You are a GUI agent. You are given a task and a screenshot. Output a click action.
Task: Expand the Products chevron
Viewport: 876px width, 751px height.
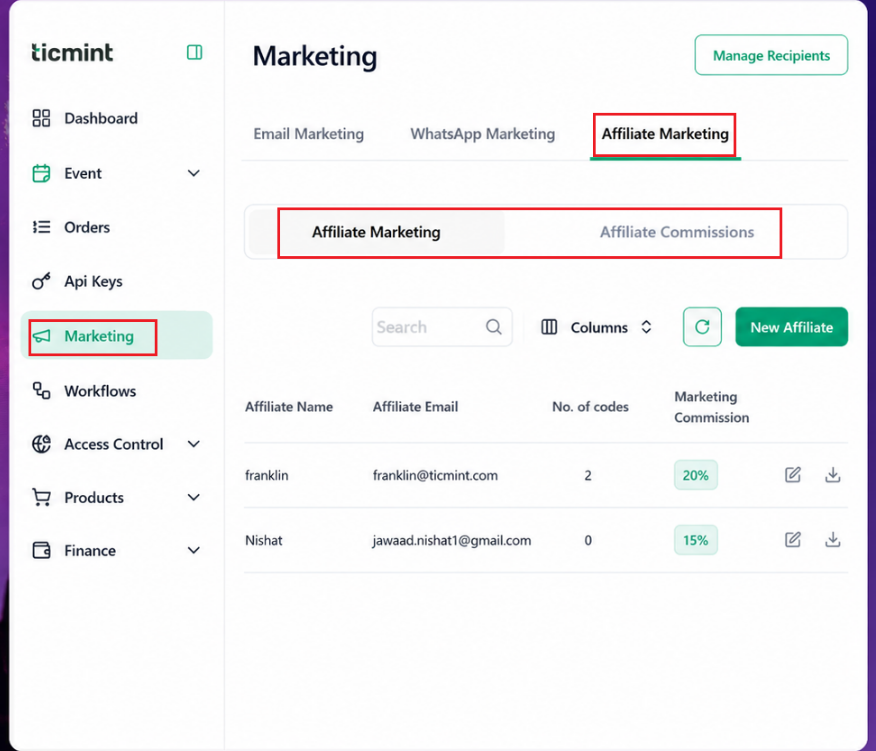coord(194,497)
